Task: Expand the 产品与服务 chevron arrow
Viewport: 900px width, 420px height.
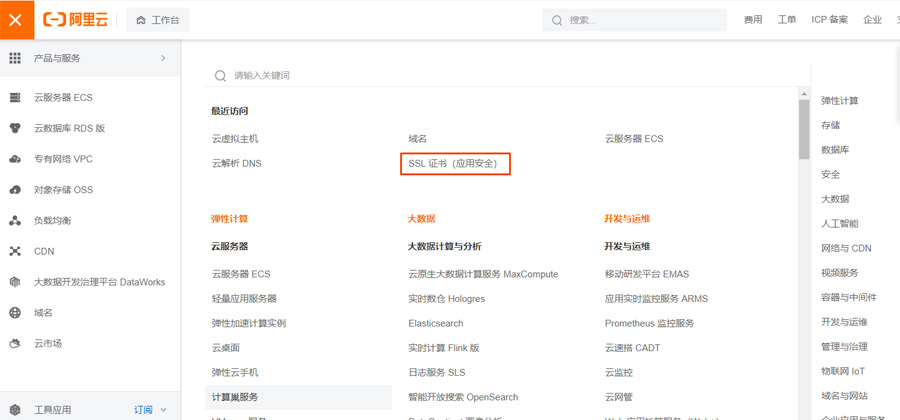Action: (x=163, y=58)
